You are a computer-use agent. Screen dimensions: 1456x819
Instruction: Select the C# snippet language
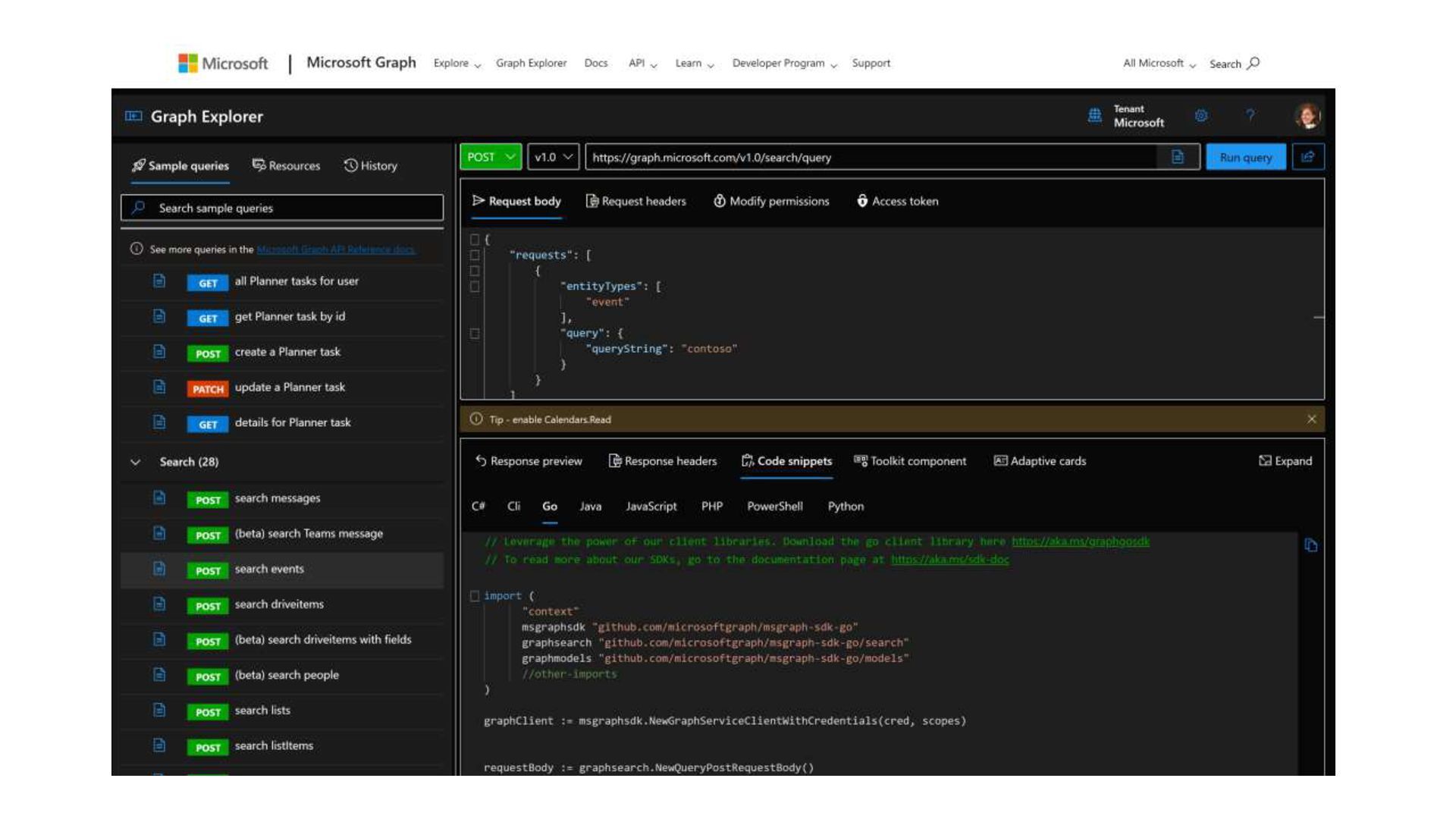479,507
